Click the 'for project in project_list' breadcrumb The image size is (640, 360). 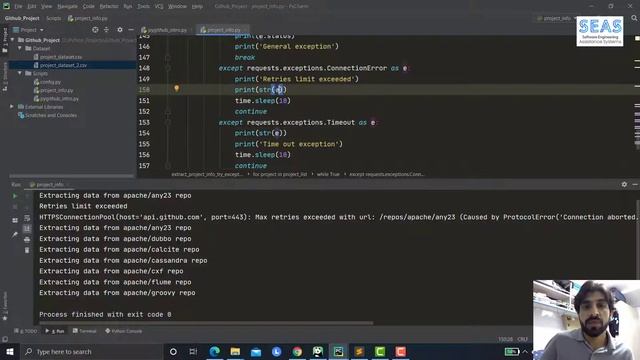280,174
